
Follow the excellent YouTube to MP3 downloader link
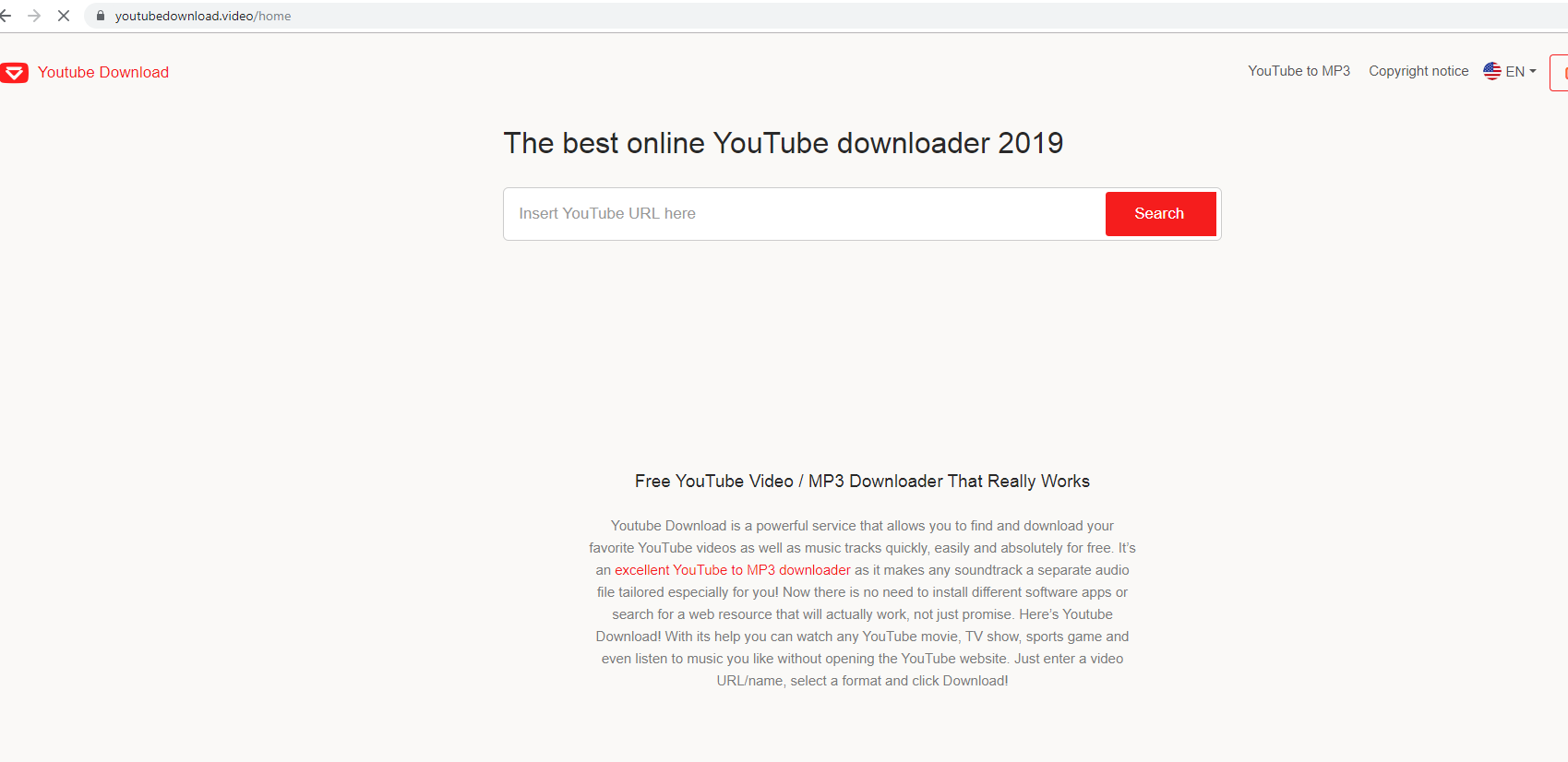click(732, 570)
